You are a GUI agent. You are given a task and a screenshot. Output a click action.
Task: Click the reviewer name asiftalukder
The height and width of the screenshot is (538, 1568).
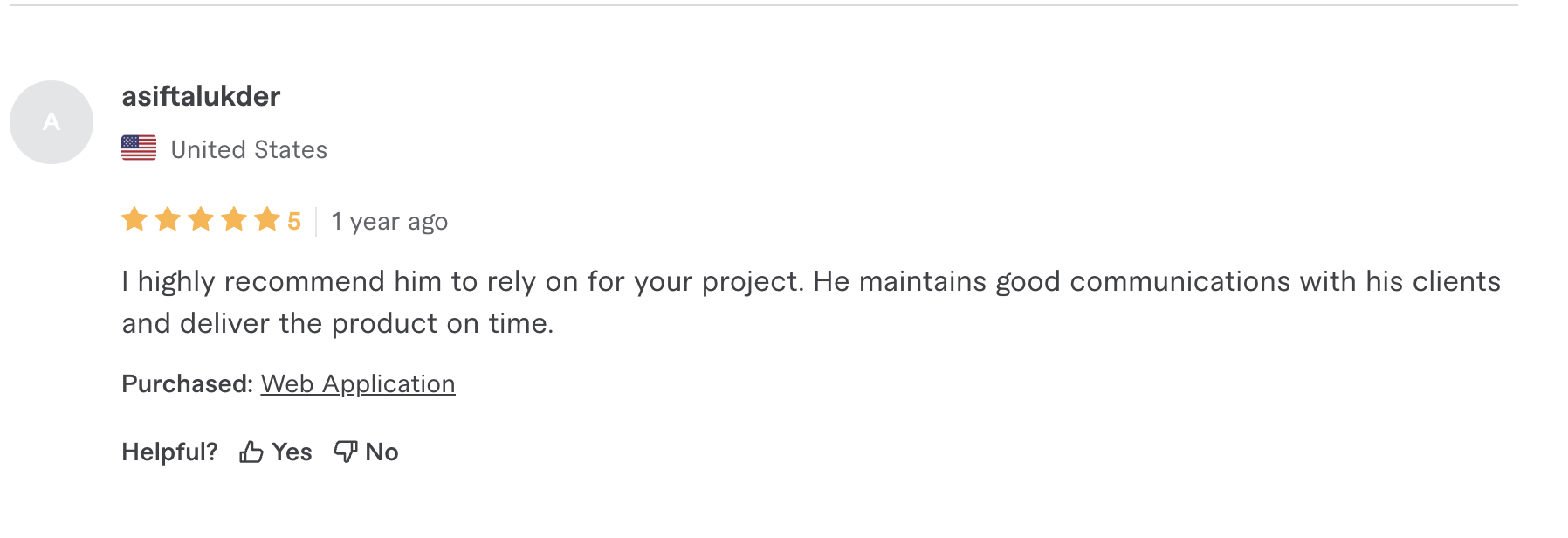coord(201,96)
